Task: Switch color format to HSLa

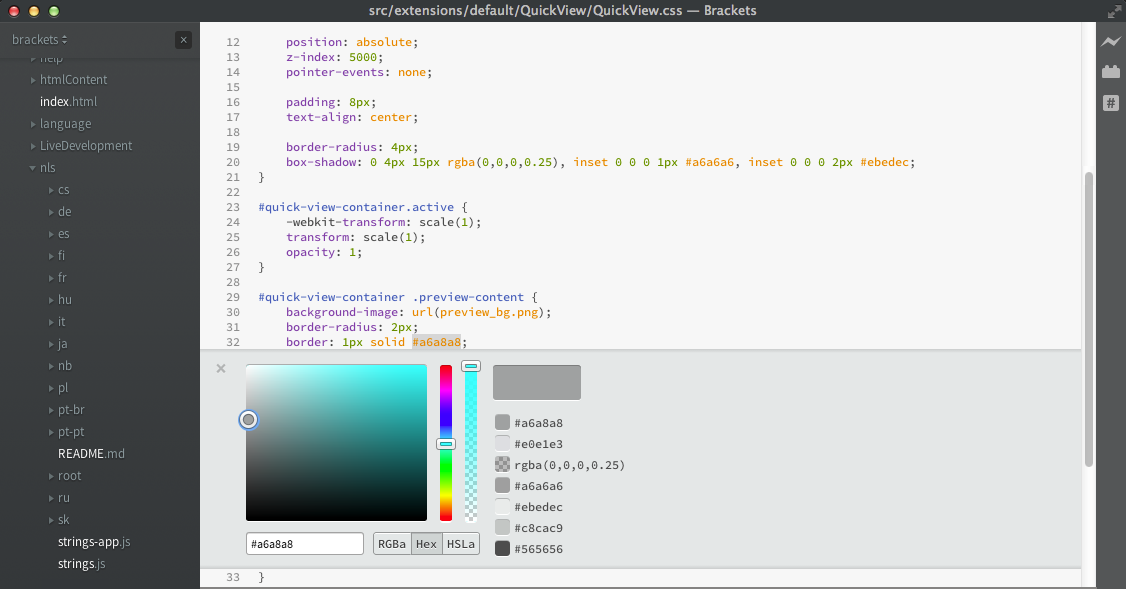Action: point(461,544)
